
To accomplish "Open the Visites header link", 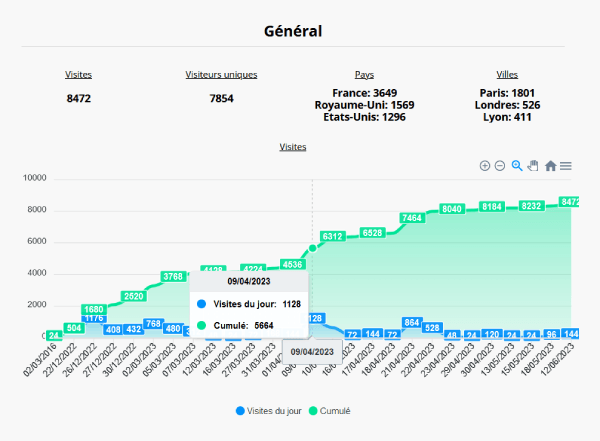I will 78,75.
